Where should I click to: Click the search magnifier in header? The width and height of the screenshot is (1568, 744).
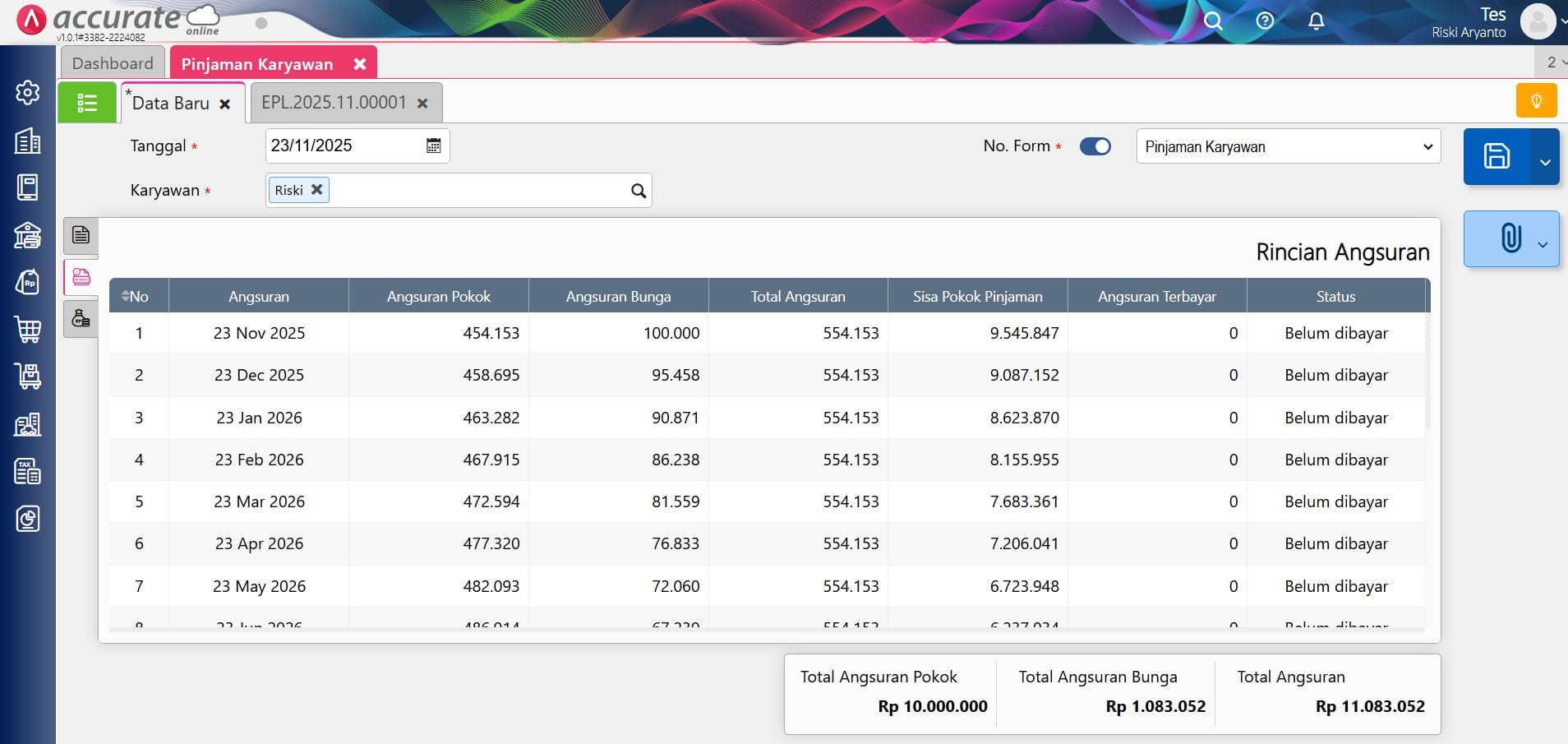tap(1213, 21)
